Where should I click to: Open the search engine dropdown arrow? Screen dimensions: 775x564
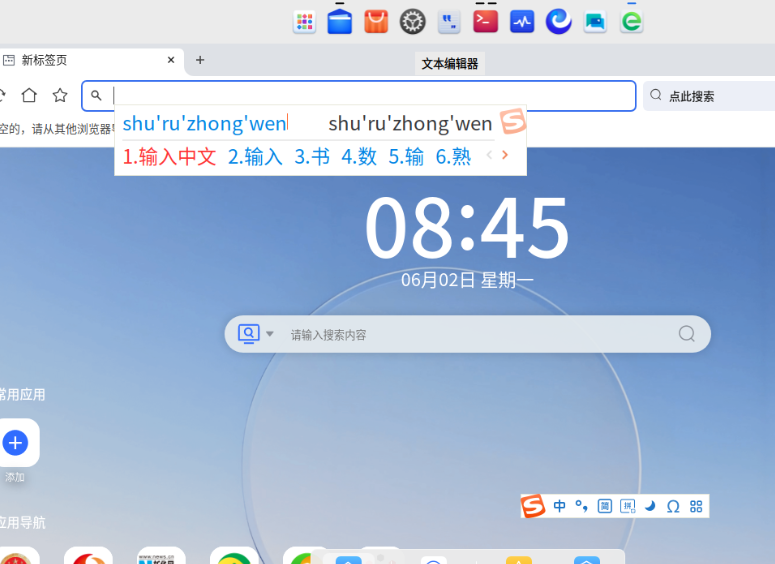269,334
